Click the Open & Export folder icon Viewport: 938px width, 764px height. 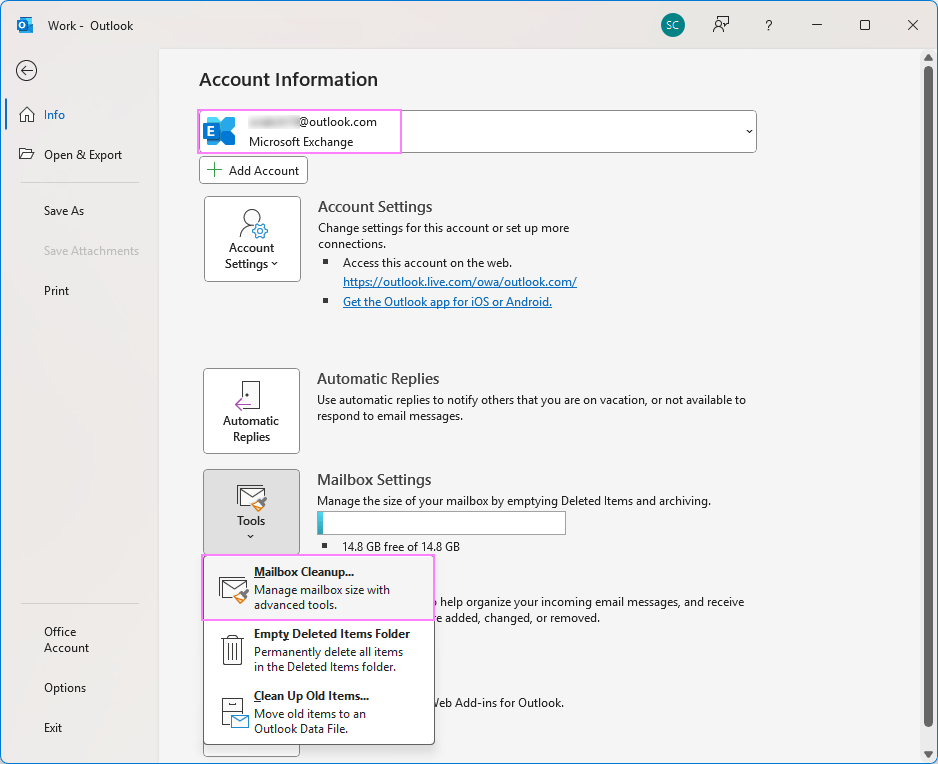tap(26, 154)
